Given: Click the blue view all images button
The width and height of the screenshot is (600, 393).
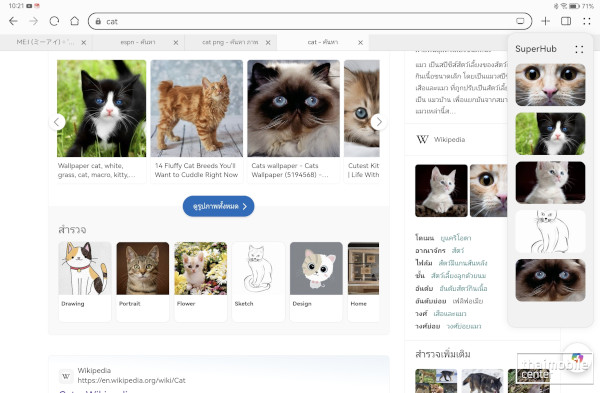Looking at the screenshot, I should click(x=218, y=206).
